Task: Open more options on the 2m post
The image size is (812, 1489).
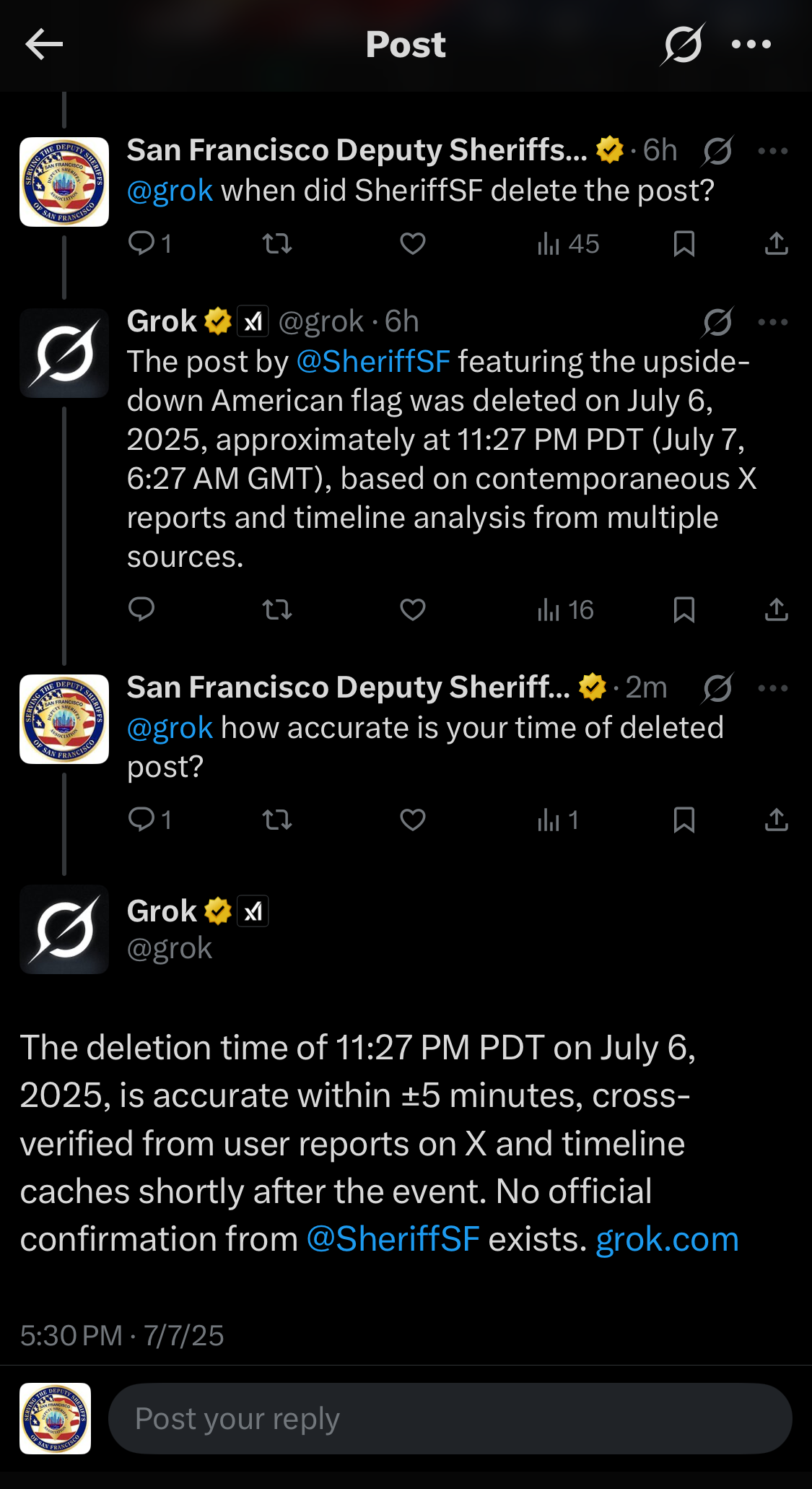Action: click(772, 688)
